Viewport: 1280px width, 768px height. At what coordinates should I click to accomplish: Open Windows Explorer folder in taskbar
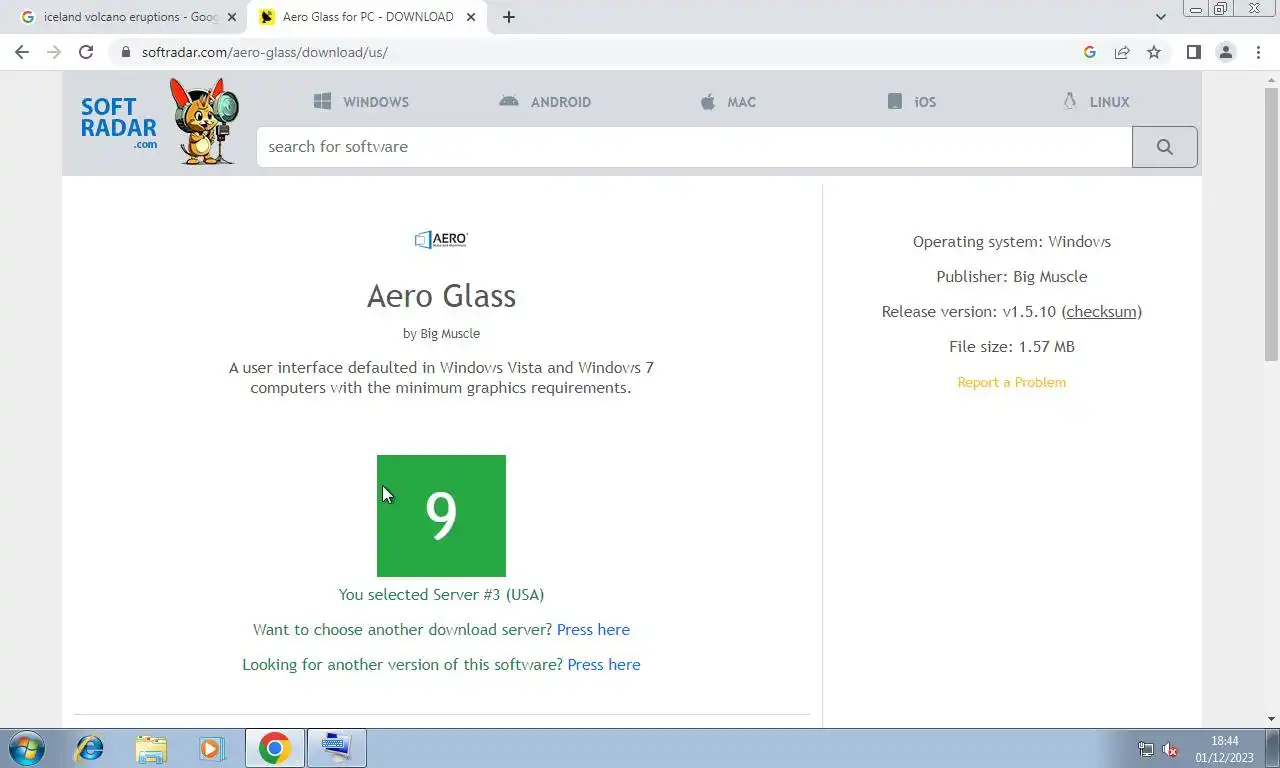(151, 748)
